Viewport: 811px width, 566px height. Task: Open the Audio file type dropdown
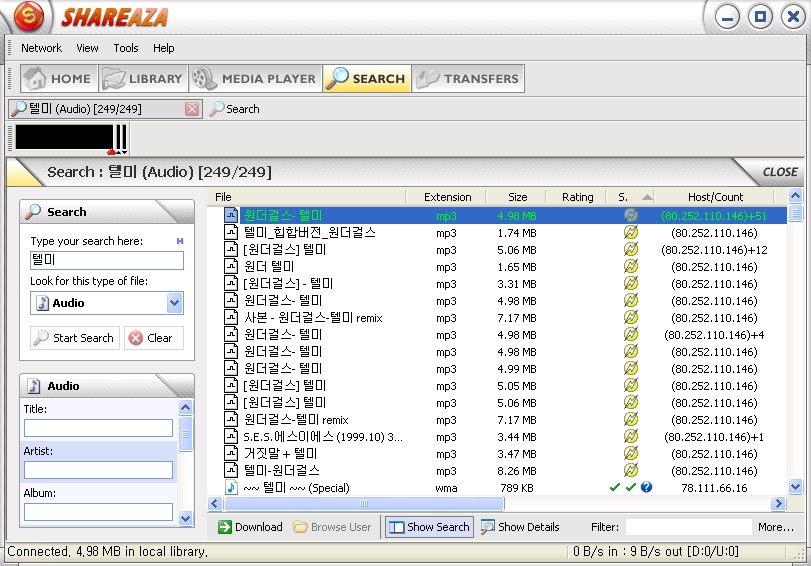[x=107, y=303]
